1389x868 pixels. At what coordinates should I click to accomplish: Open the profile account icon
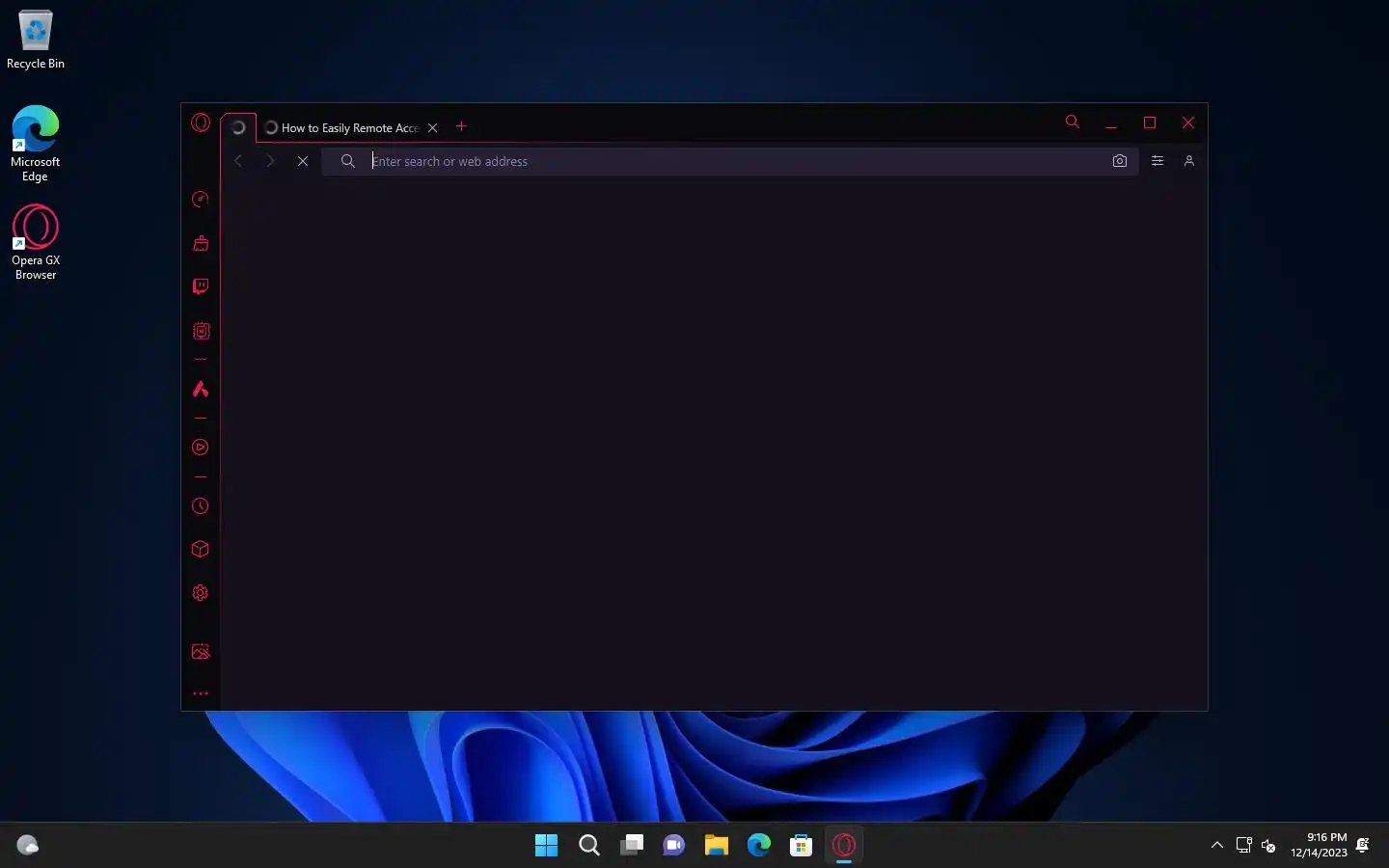(1189, 161)
